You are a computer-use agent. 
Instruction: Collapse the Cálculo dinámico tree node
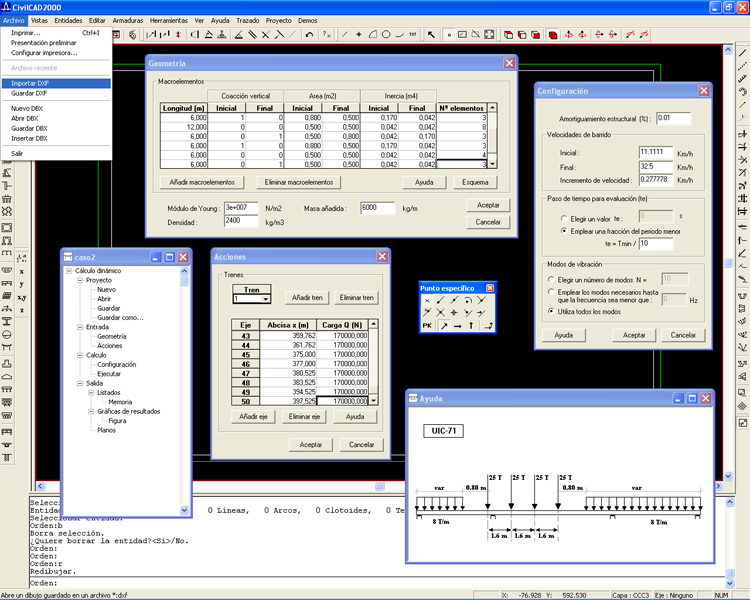pyautogui.click(x=69, y=271)
